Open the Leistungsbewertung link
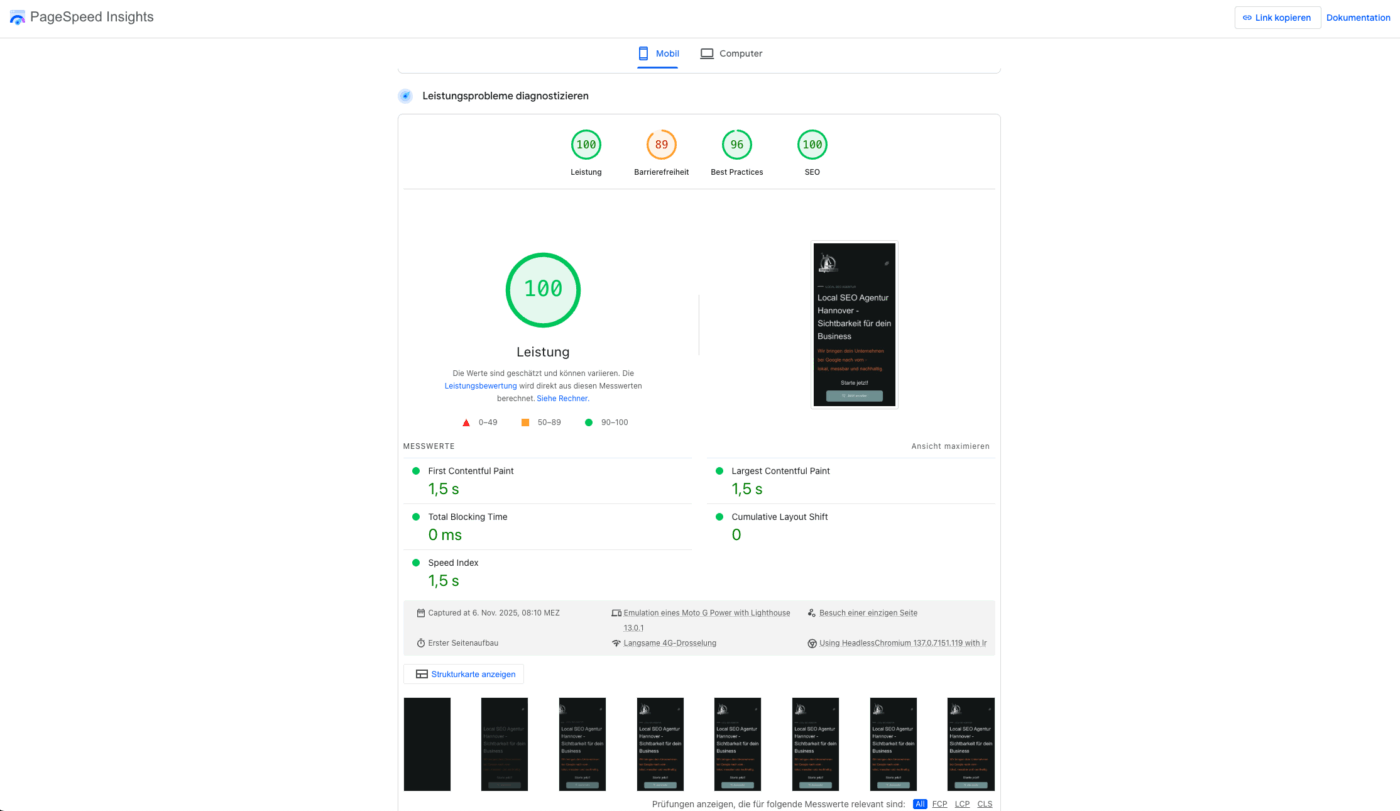The height and width of the screenshot is (811, 1400). (x=480, y=385)
